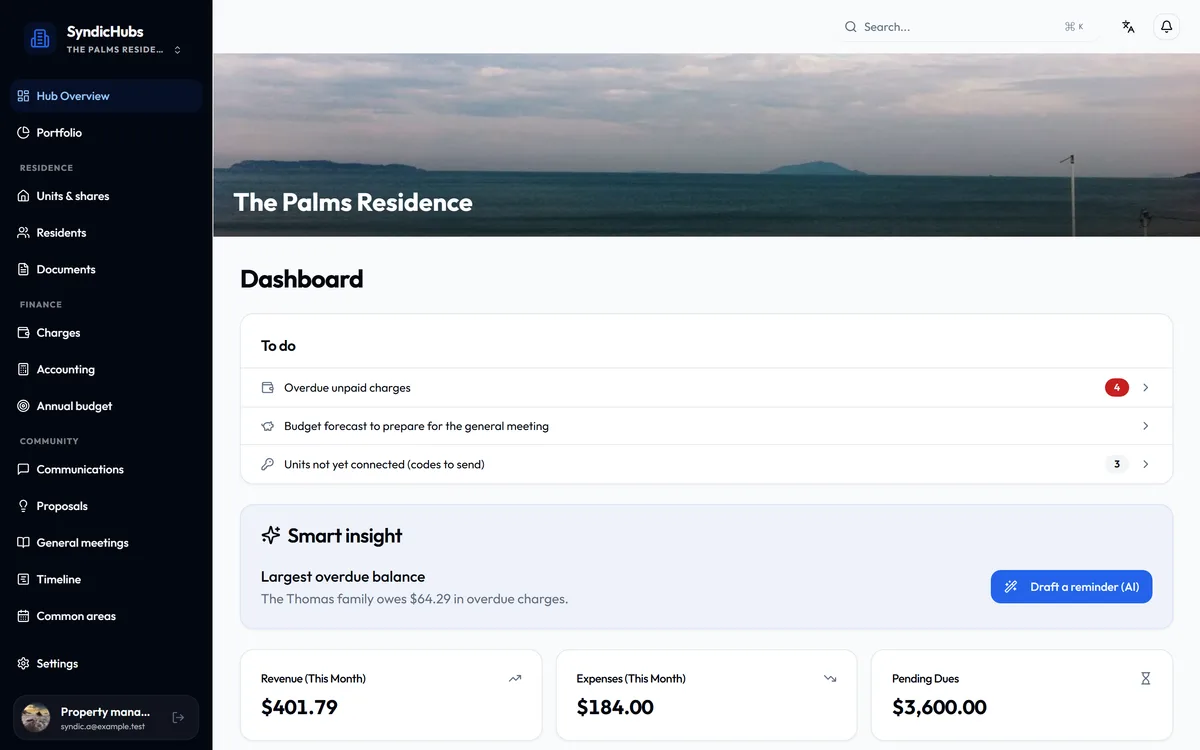Viewport: 1200px width, 750px height.
Task: Click the Units & shares house icon
Action: (23, 196)
